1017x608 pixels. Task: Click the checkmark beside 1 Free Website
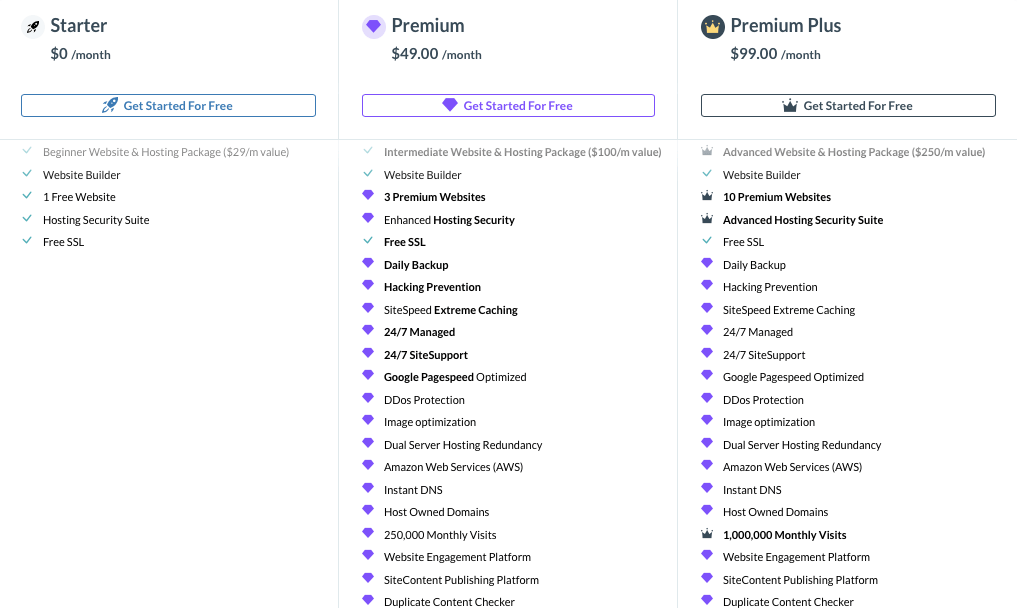pos(27,195)
